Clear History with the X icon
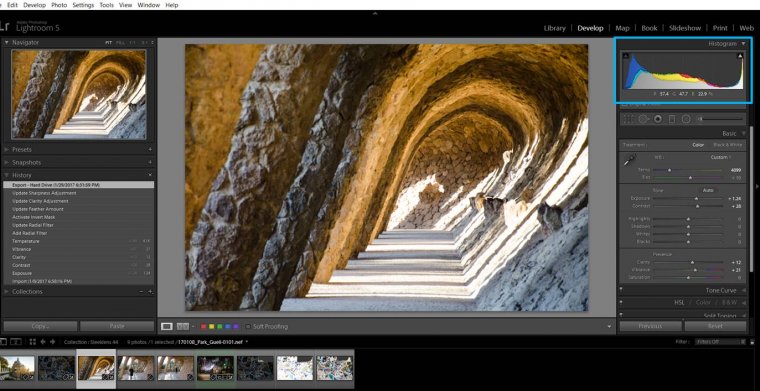Screen dimensions: 760x391 [150, 175]
